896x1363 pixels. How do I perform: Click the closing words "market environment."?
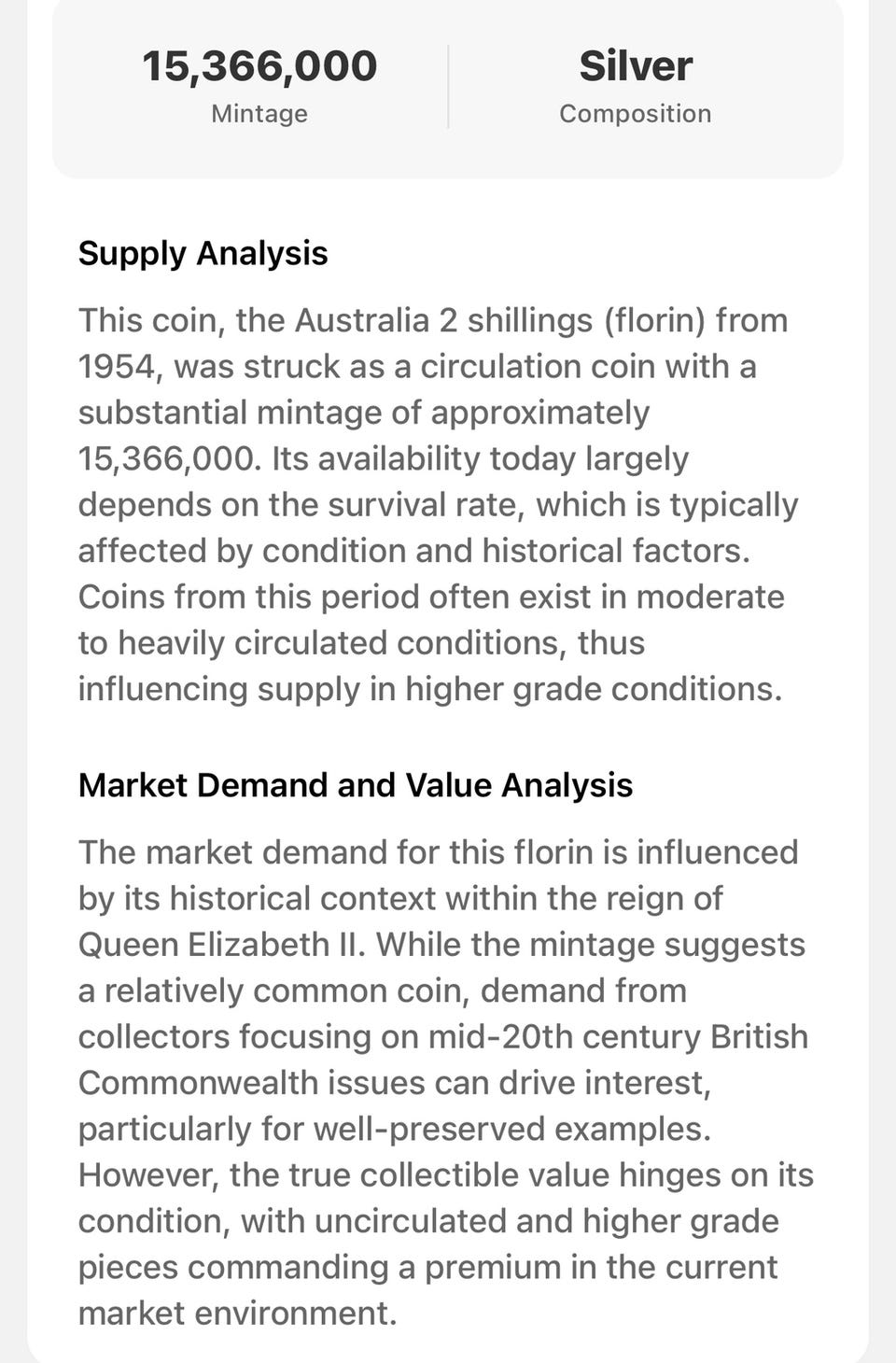point(237,1314)
